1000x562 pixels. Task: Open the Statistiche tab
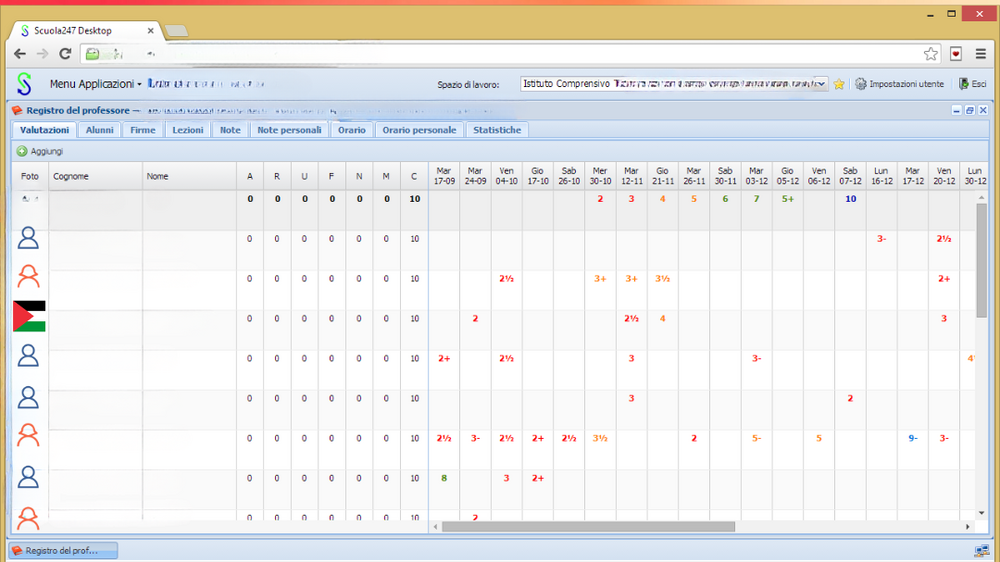point(497,130)
